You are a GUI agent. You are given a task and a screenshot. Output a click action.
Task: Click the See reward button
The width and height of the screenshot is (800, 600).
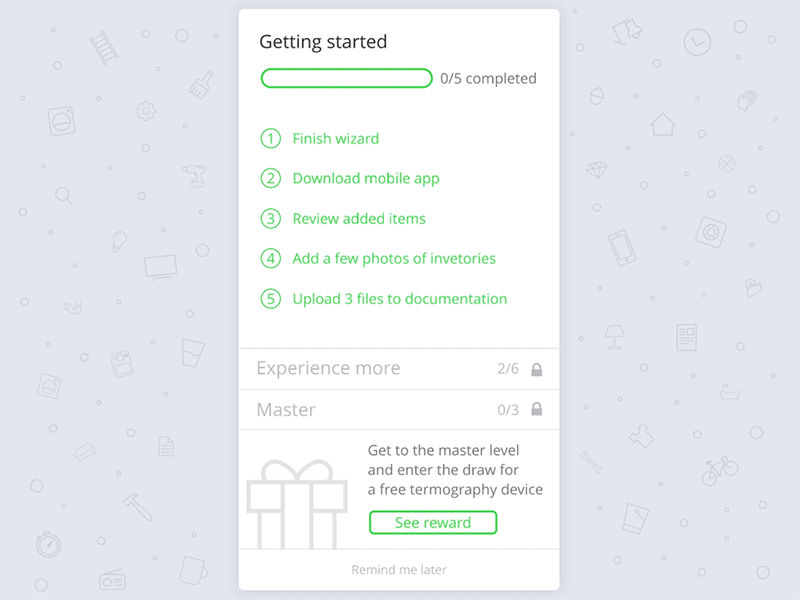(432, 522)
